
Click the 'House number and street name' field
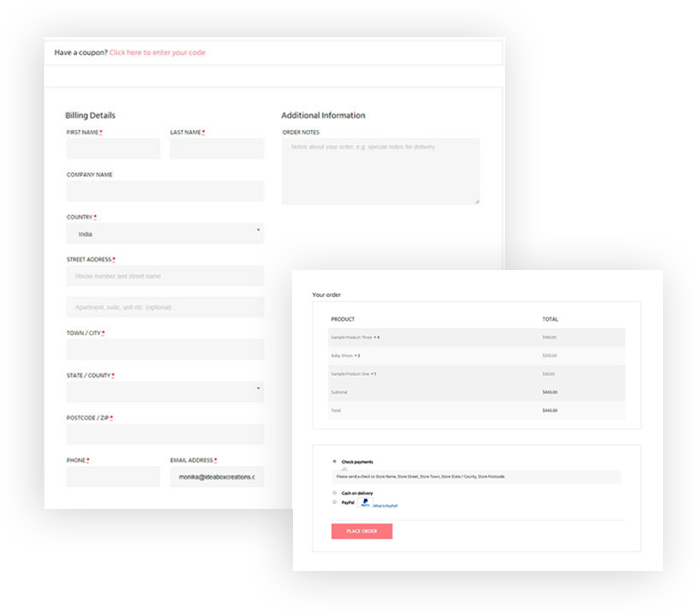[165, 276]
